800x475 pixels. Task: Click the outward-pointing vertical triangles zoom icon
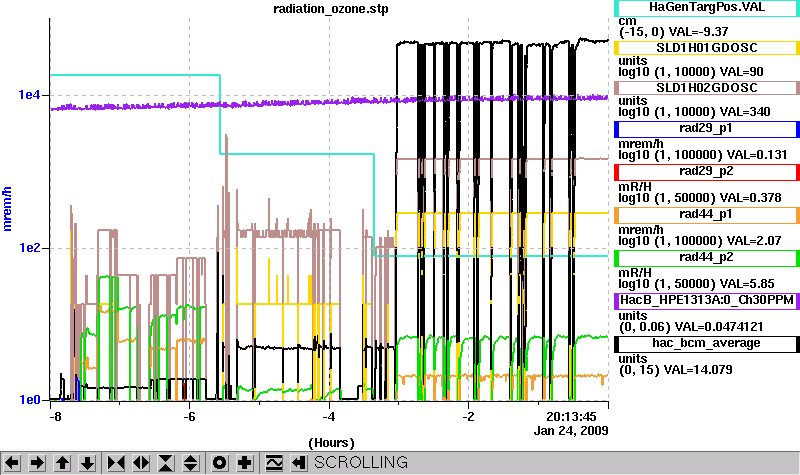(191, 463)
